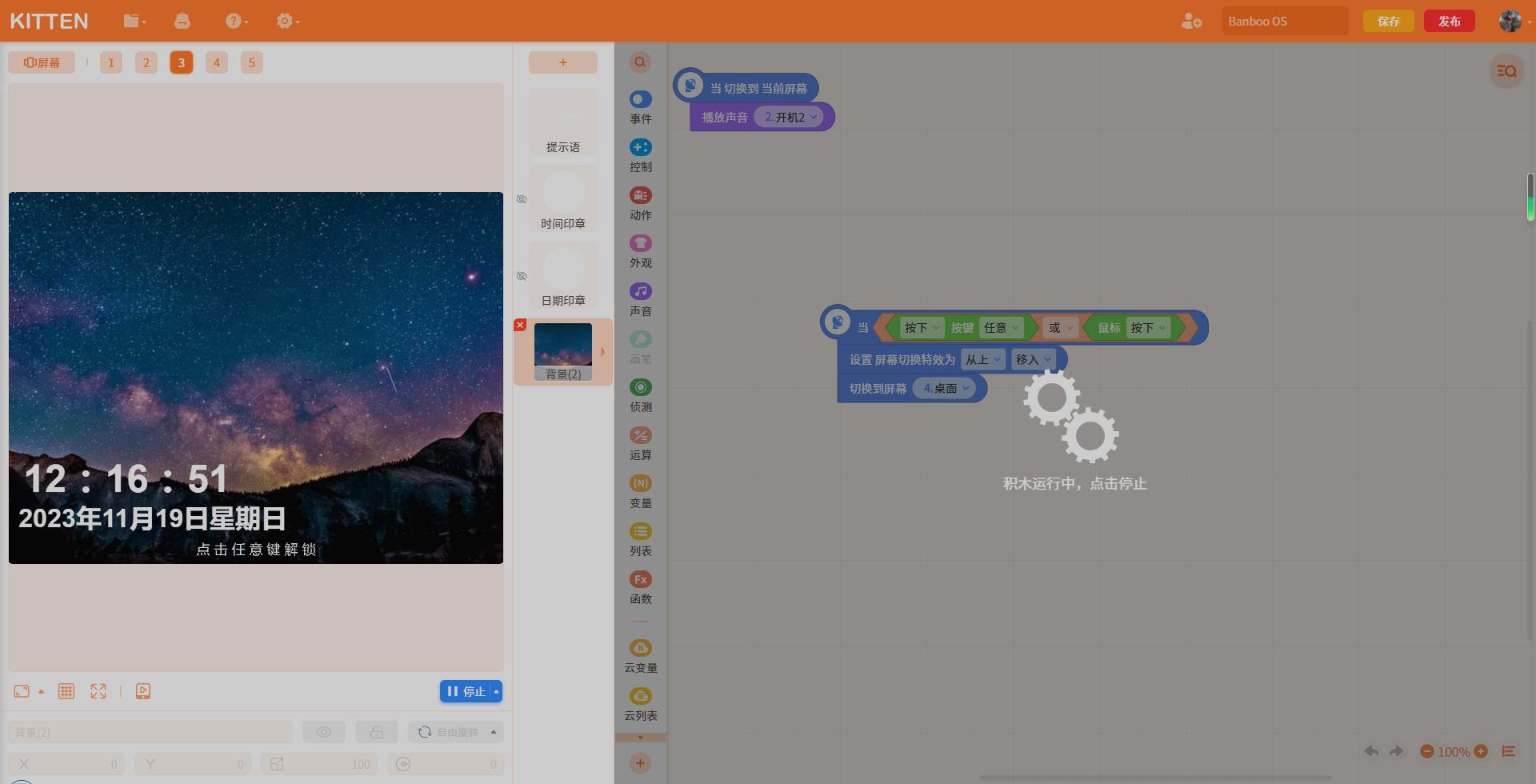Image resolution: width=1536 pixels, height=784 pixels.
Task: Undo the last workspace action
Action: [x=1371, y=751]
